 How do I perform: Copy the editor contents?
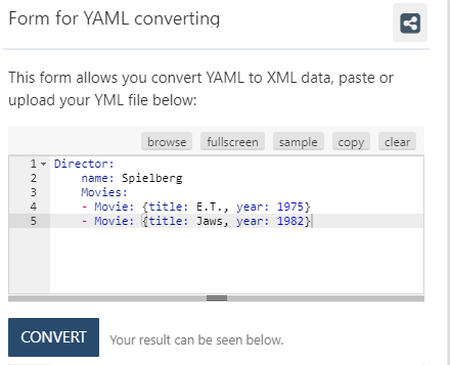click(351, 142)
